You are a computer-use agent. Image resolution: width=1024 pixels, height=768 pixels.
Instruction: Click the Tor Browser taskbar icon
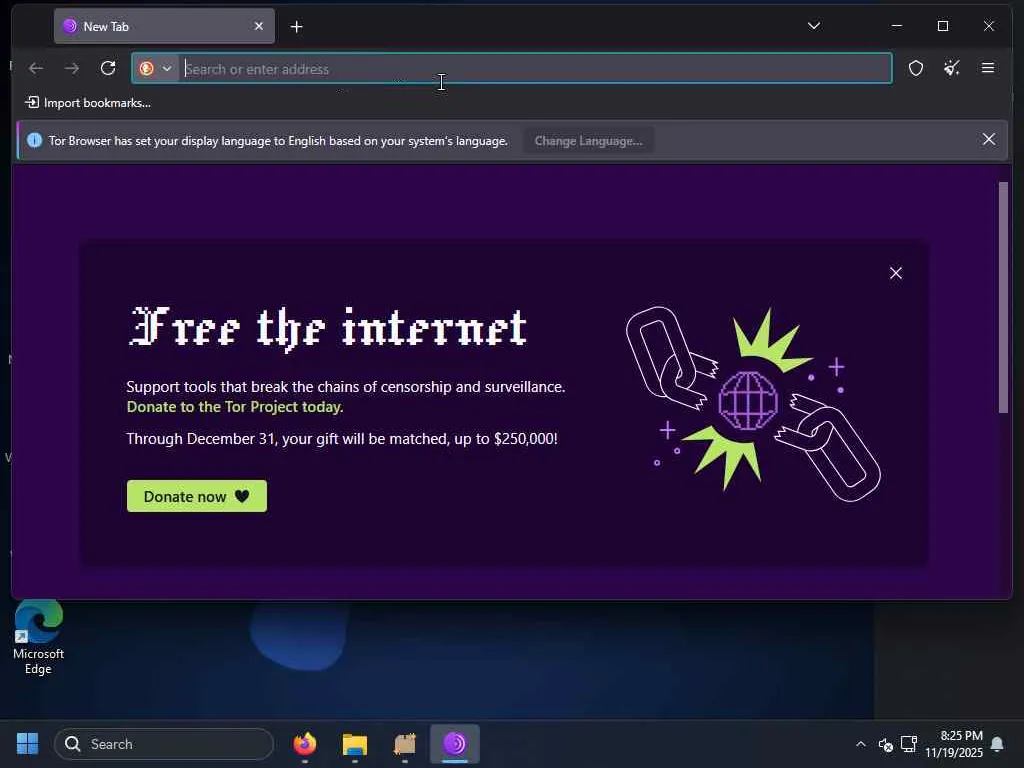click(455, 744)
